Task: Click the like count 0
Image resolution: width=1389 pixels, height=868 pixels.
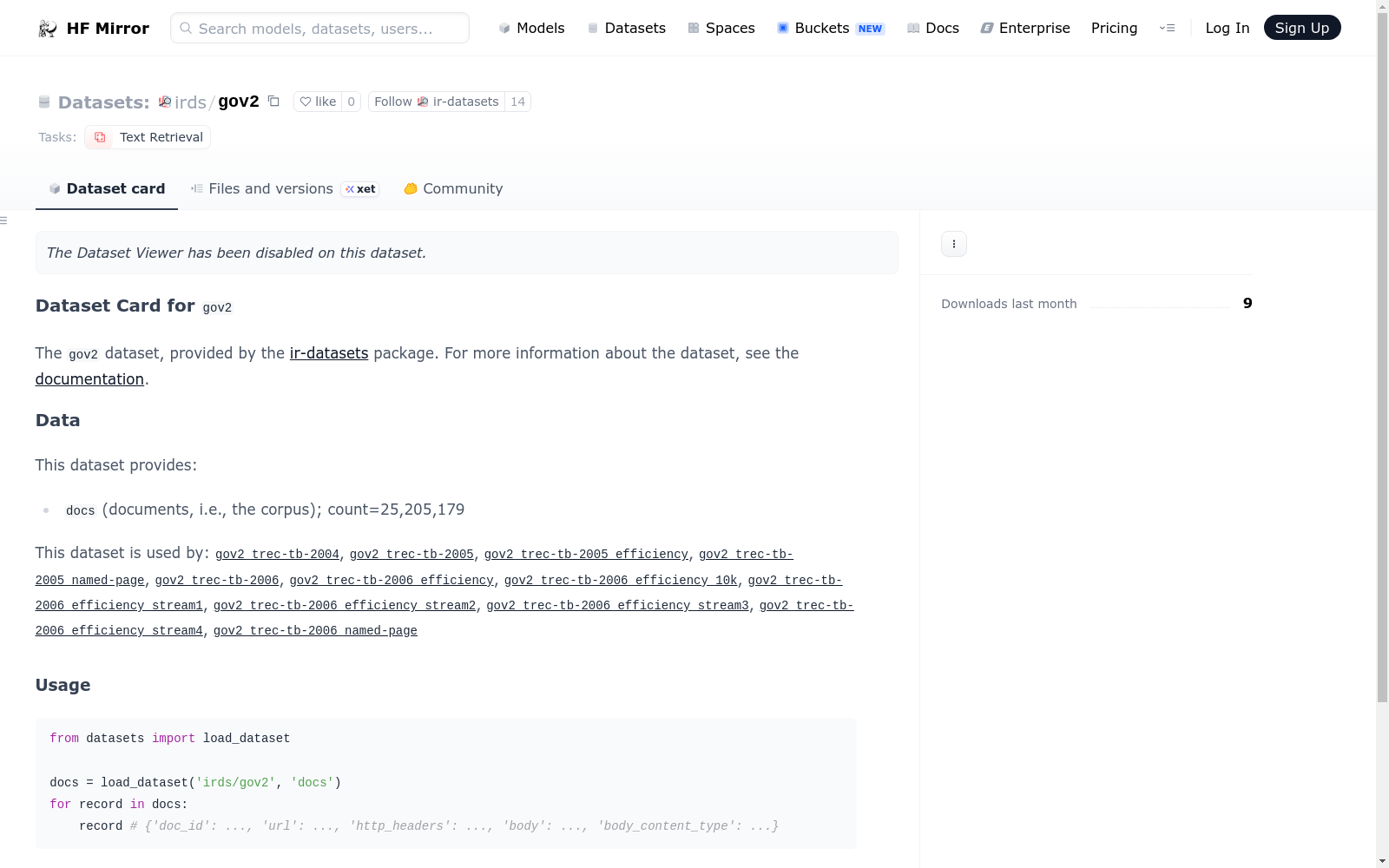Action: pos(351,102)
